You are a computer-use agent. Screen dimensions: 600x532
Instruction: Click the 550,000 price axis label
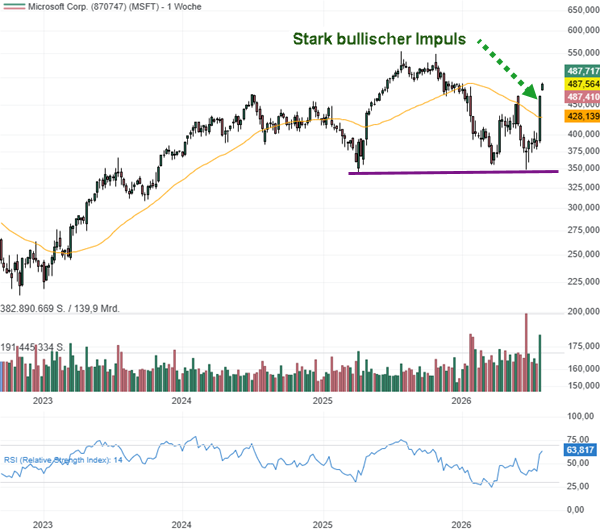tap(584, 52)
